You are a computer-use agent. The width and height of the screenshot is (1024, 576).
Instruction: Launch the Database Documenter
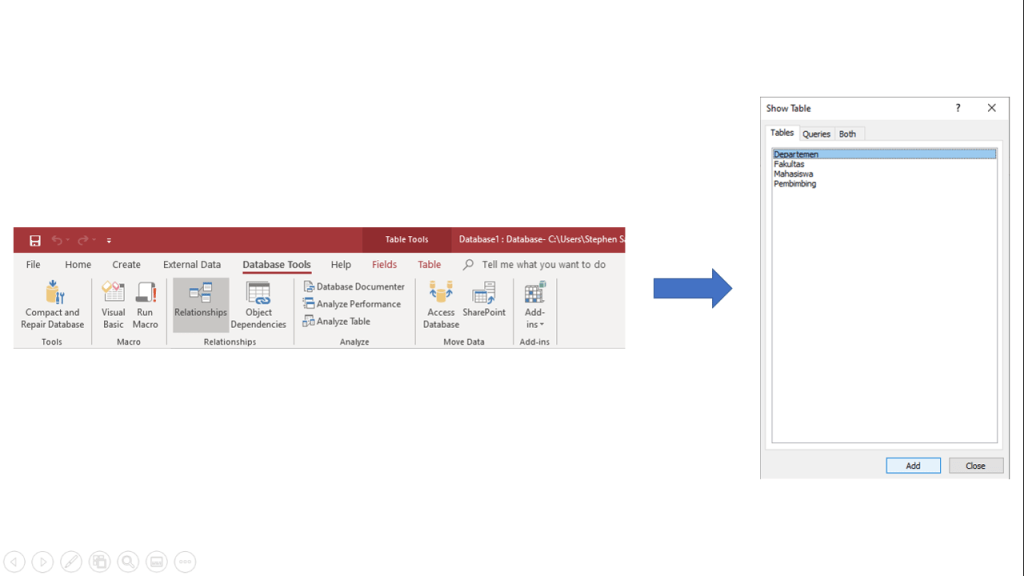point(354,287)
